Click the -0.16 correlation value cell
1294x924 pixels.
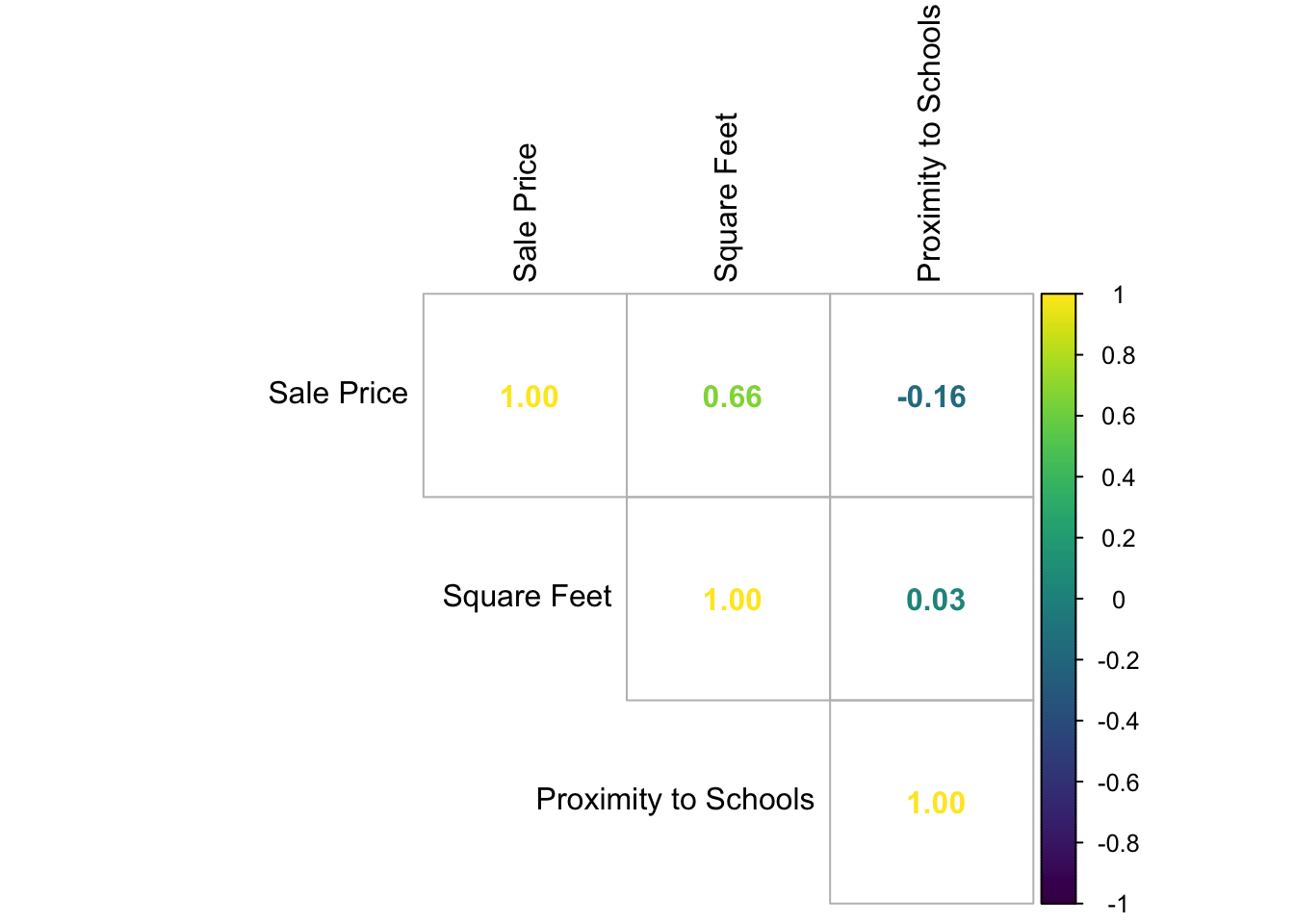click(931, 397)
